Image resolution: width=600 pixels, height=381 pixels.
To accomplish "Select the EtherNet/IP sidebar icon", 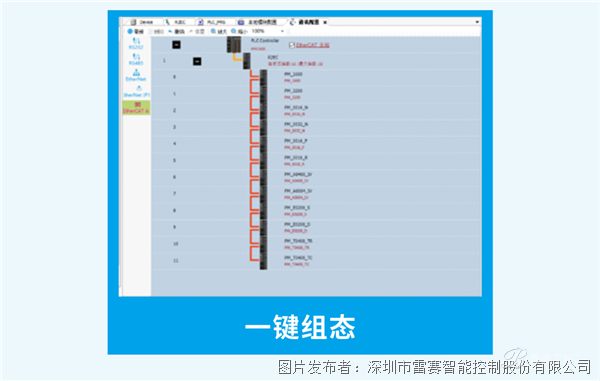I will point(137,91).
